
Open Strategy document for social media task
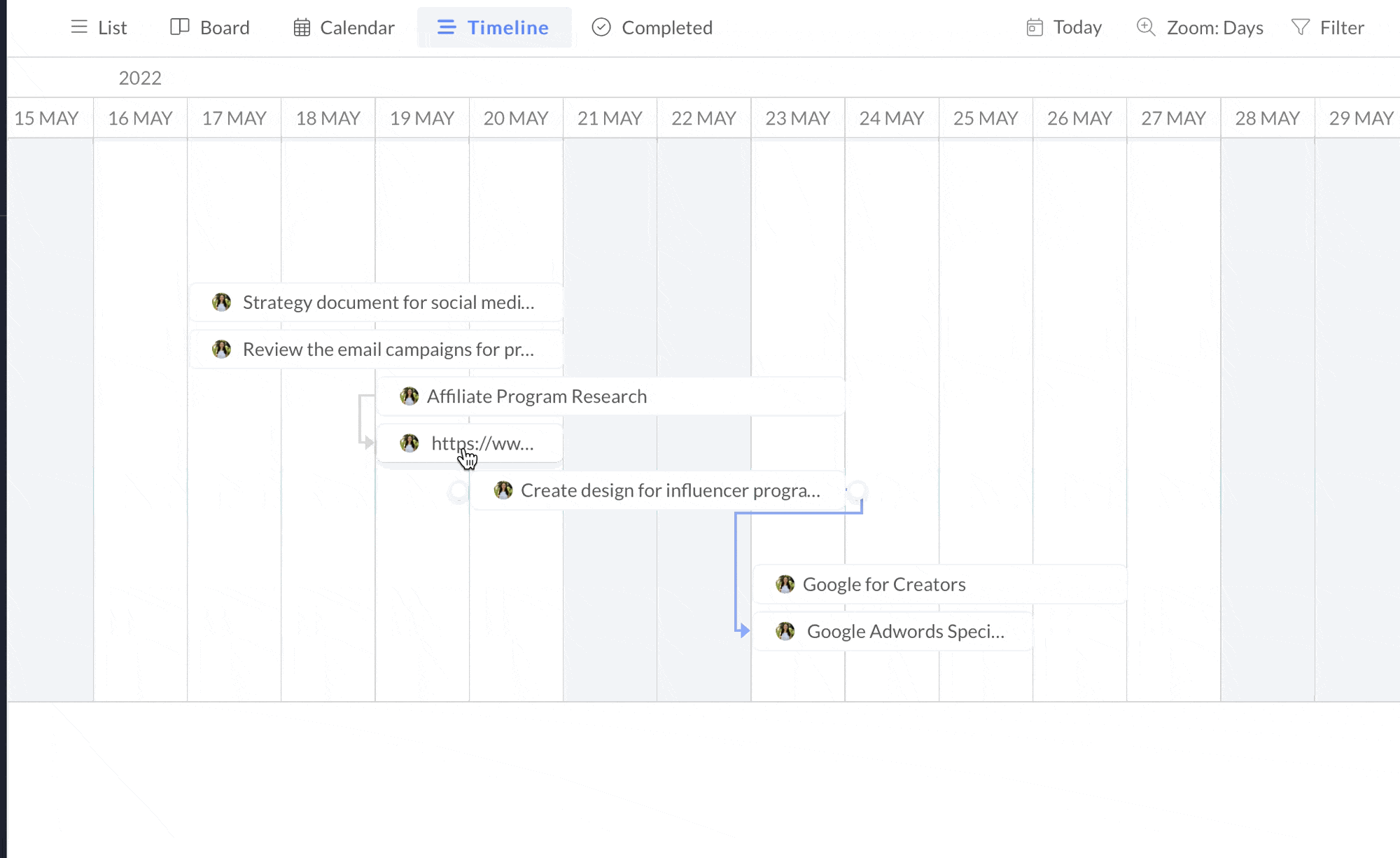[388, 303]
